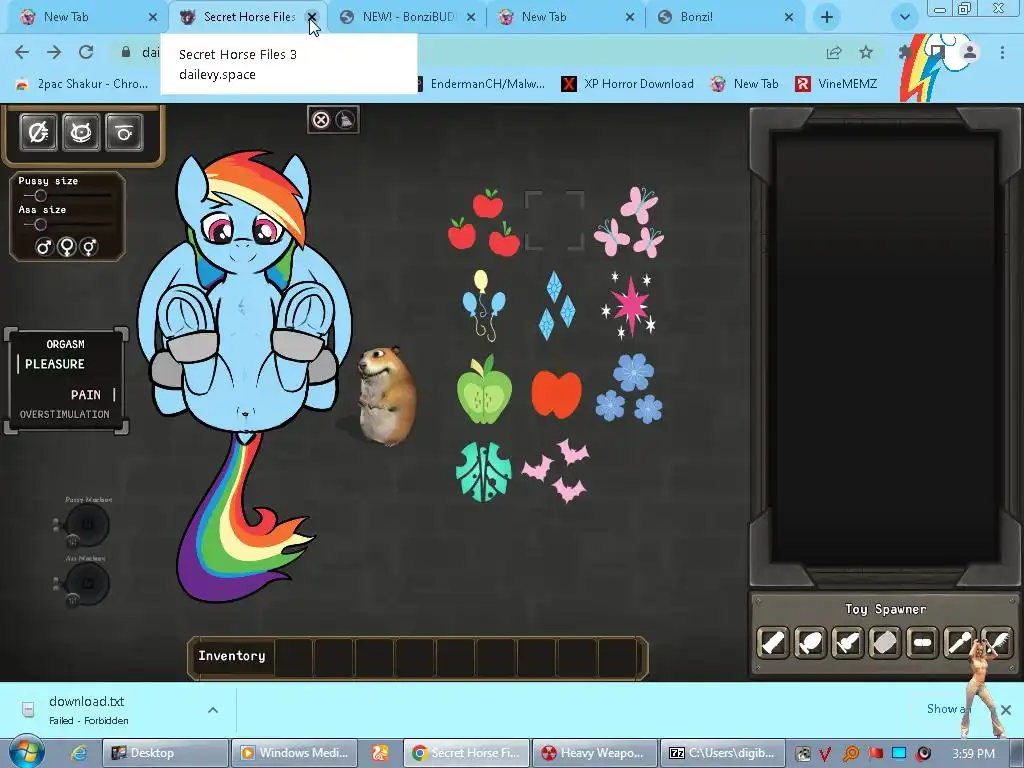This screenshot has height=768, width=1024.
Task: Close the NEW! - BonziBUD tab
Action: coord(471,17)
